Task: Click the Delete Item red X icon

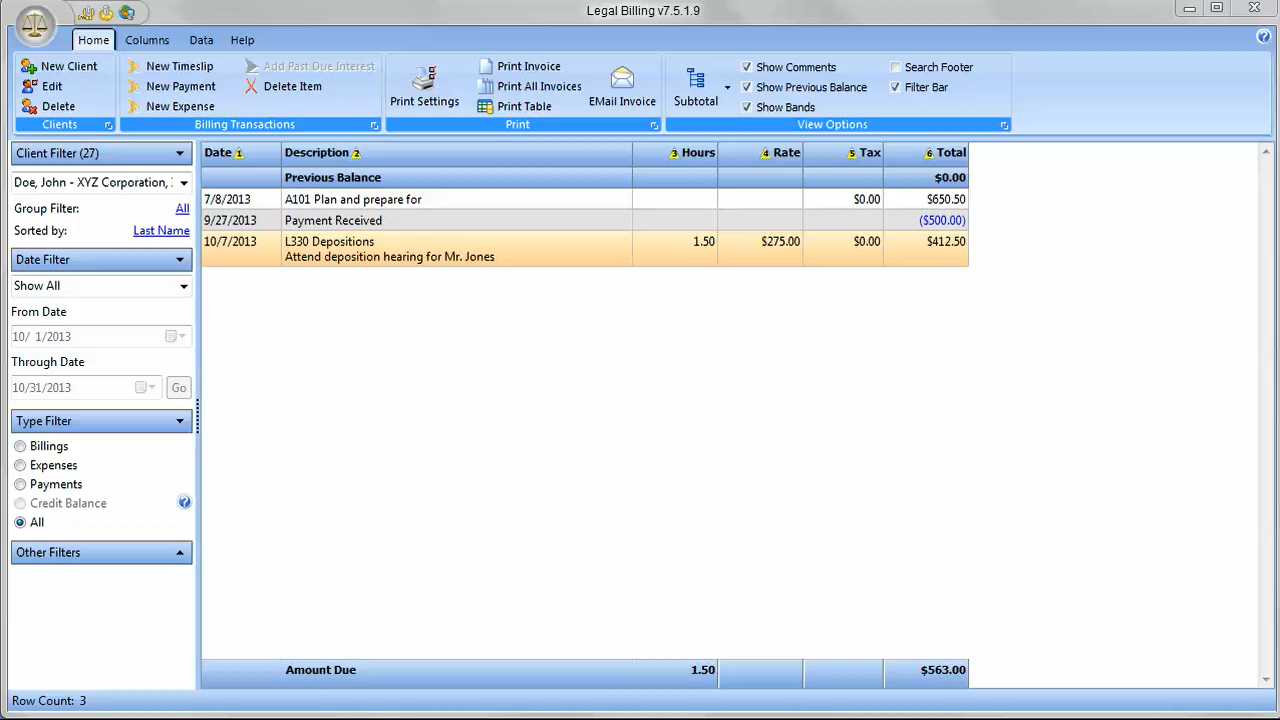Action: click(x=252, y=86)
